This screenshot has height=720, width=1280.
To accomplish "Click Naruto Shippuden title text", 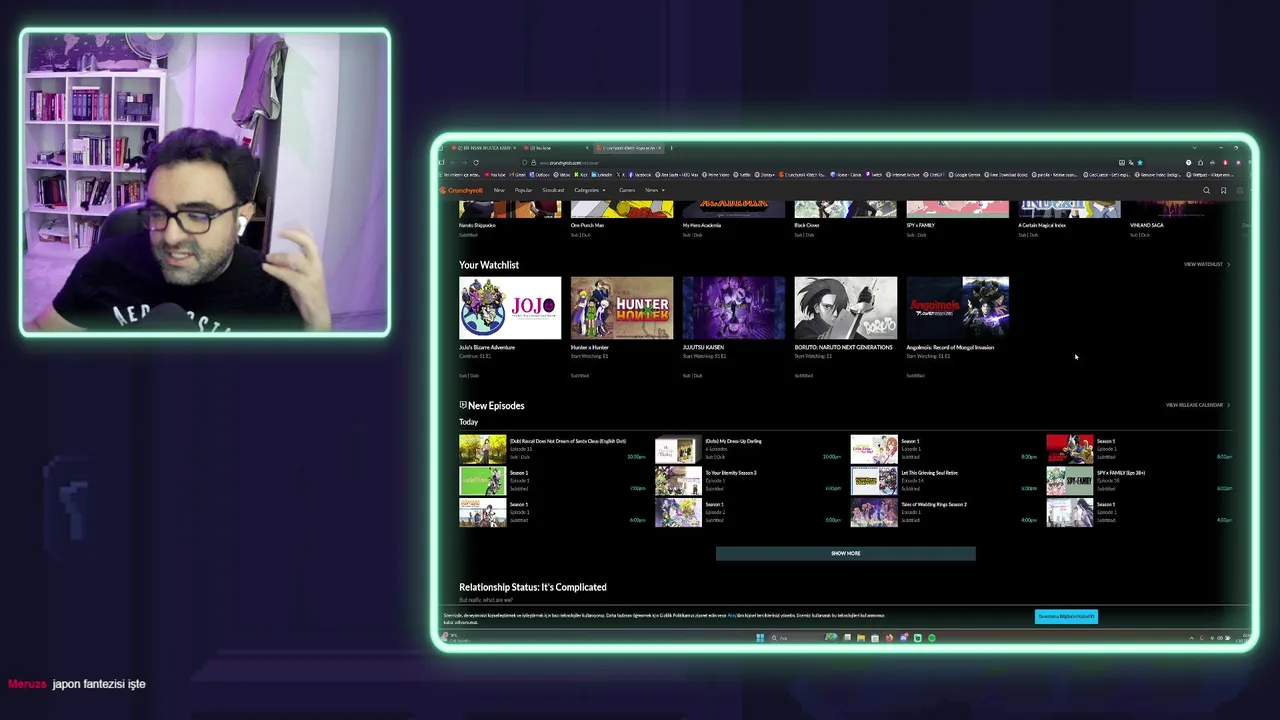I will pos(477,225).
